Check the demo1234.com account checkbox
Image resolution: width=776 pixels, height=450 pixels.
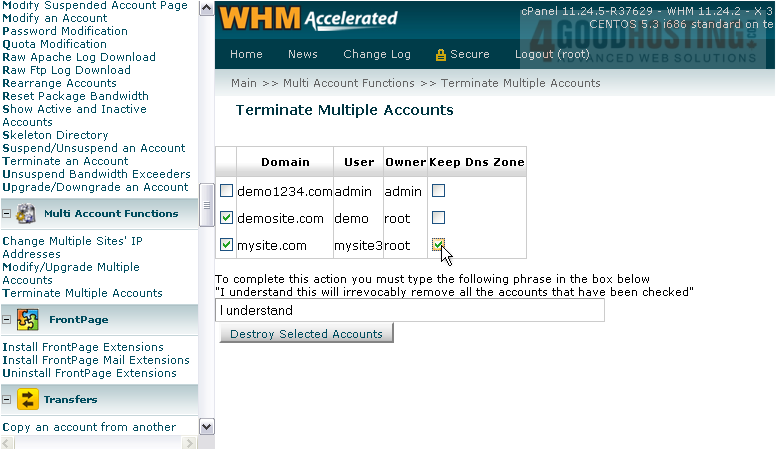click(226, 191)
